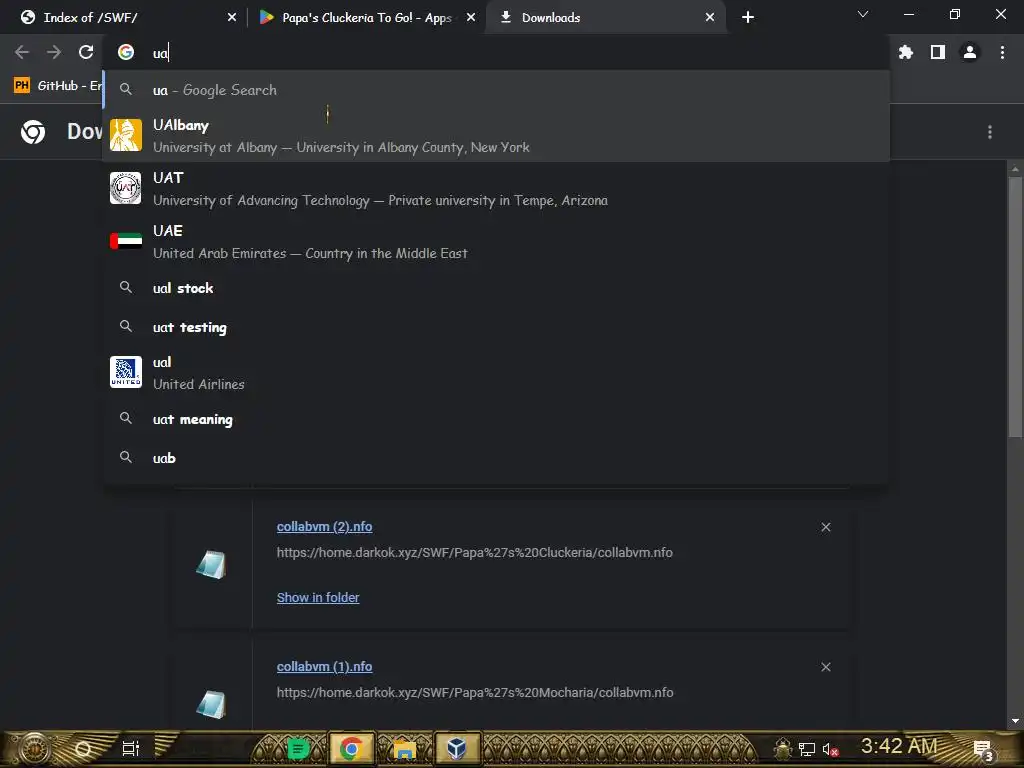This screenshot has width=1024, height=768.
Task: Open the collabvm (1).nfo download link
Action: click(x=325, y=667)
